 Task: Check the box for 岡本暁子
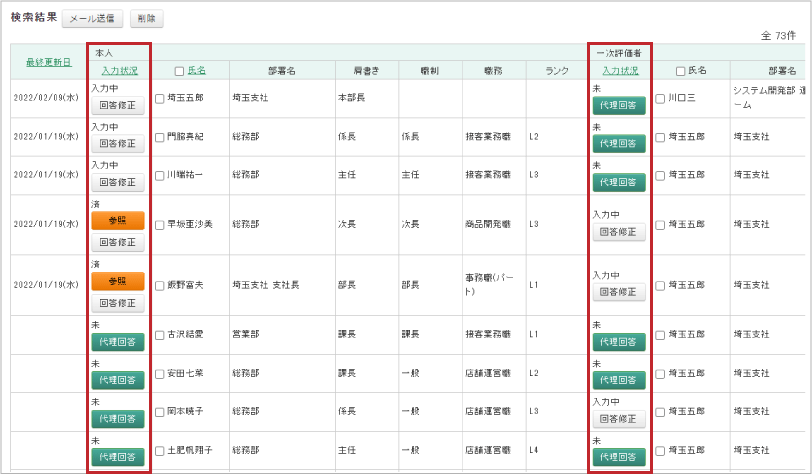point(160,412)
